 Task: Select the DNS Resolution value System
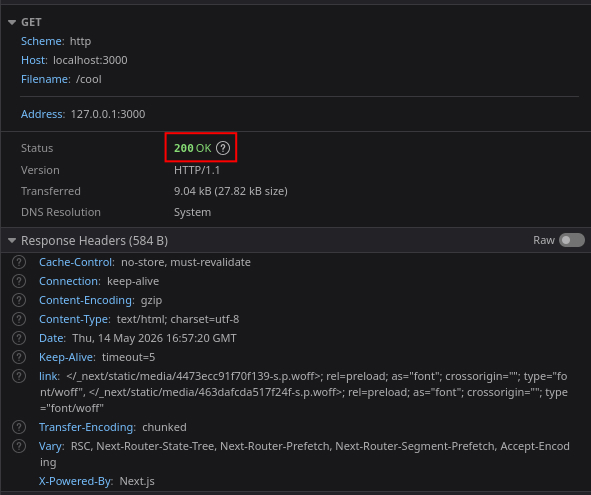(192, 212)
